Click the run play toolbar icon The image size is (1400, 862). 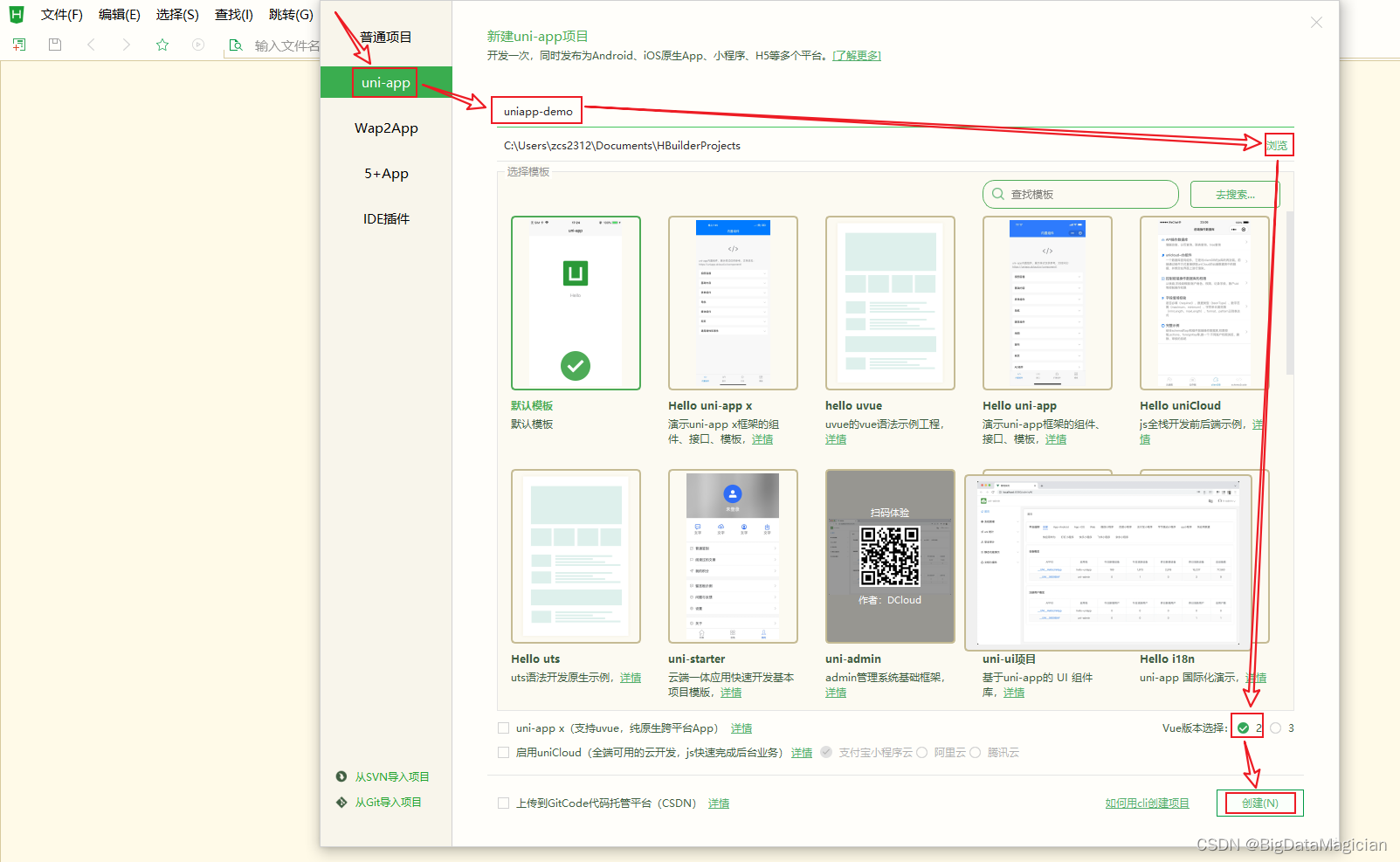198,45
